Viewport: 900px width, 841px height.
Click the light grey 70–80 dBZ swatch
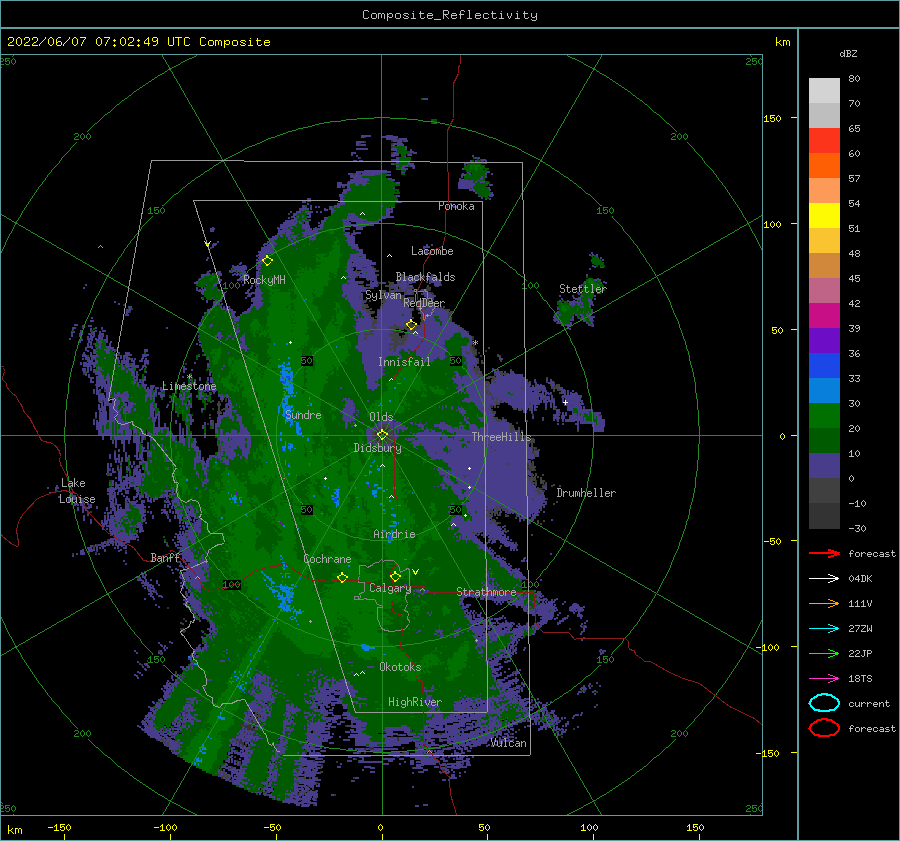click(824, 91)
